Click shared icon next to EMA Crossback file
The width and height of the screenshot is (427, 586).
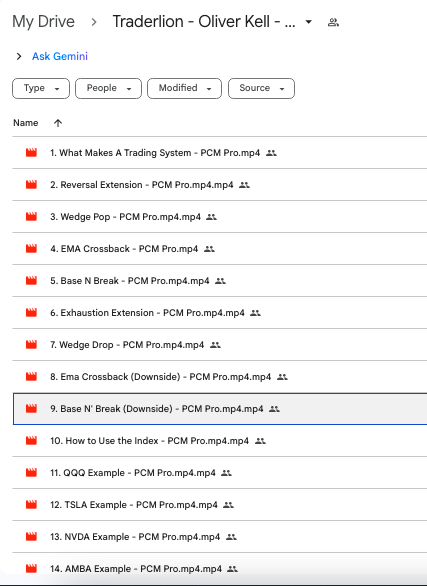[209, 249]
